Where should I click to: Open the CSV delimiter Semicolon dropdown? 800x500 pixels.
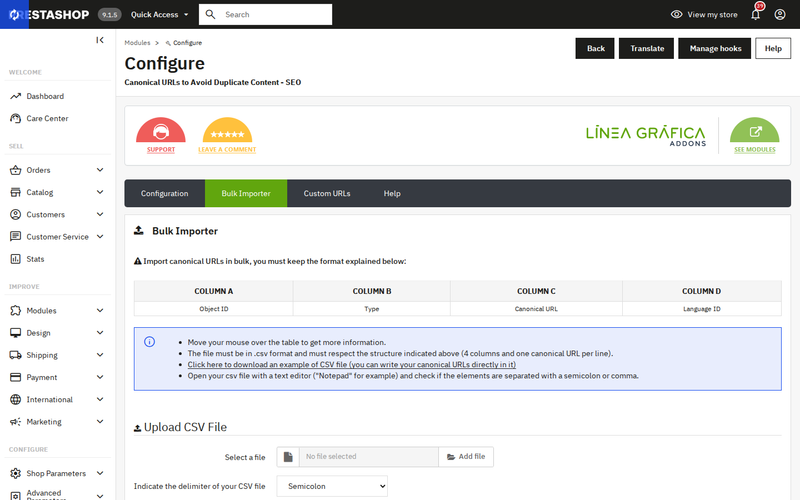point(332,486)
